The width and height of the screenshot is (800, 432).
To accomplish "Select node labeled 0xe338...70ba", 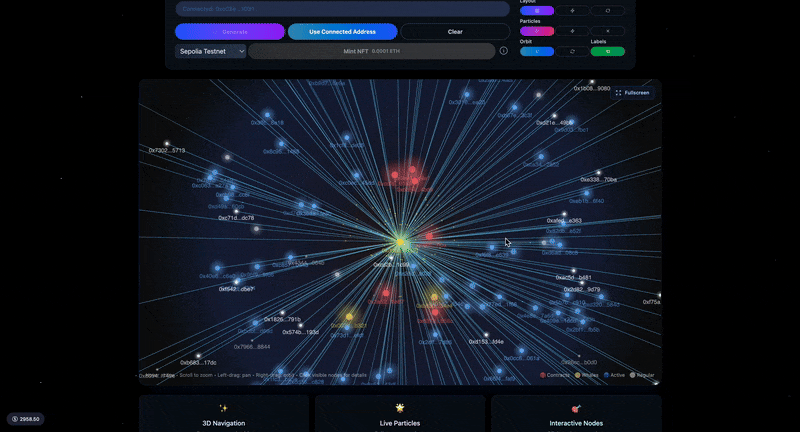I will click(598, 173).
